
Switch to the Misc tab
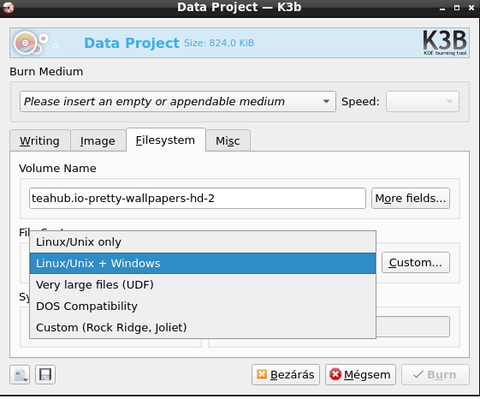point(228,141)
